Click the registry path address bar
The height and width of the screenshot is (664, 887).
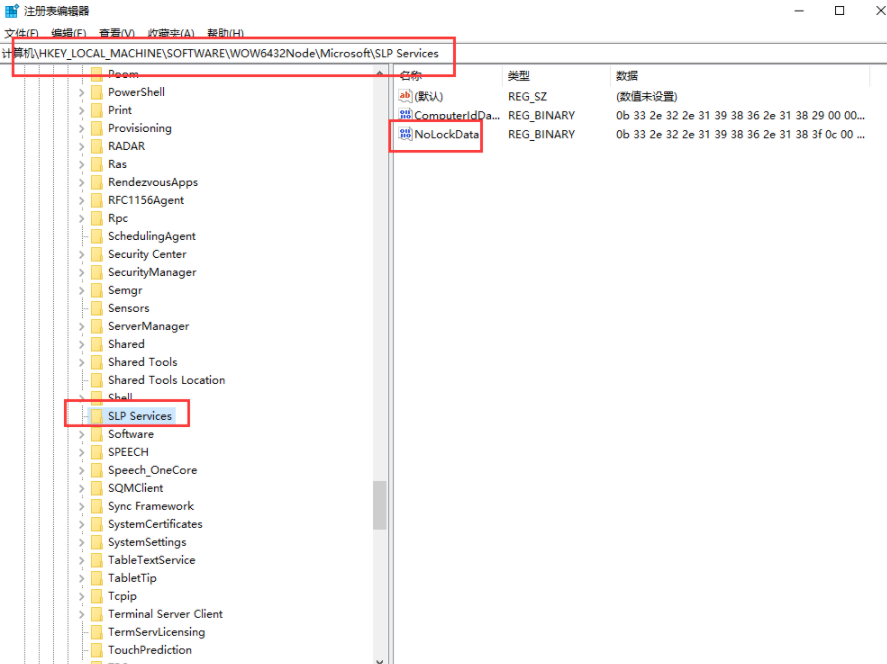pos(444,53)
